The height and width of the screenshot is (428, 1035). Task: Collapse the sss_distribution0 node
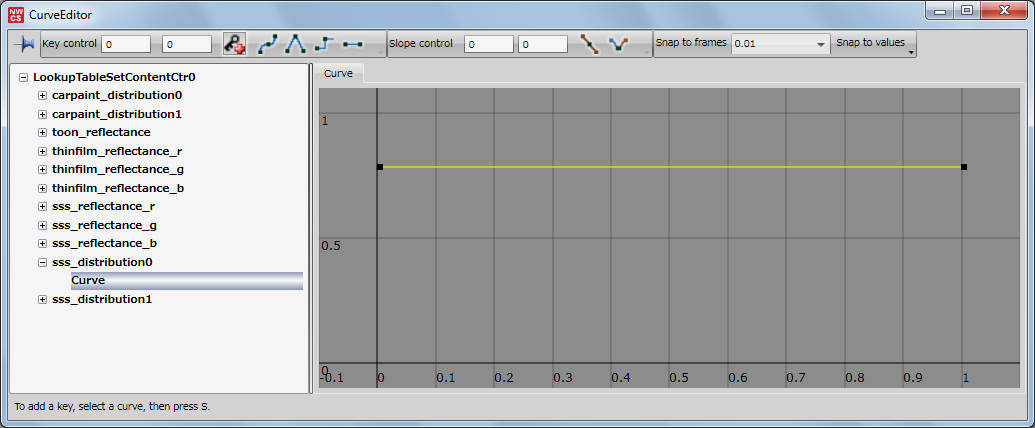point(42,262)
